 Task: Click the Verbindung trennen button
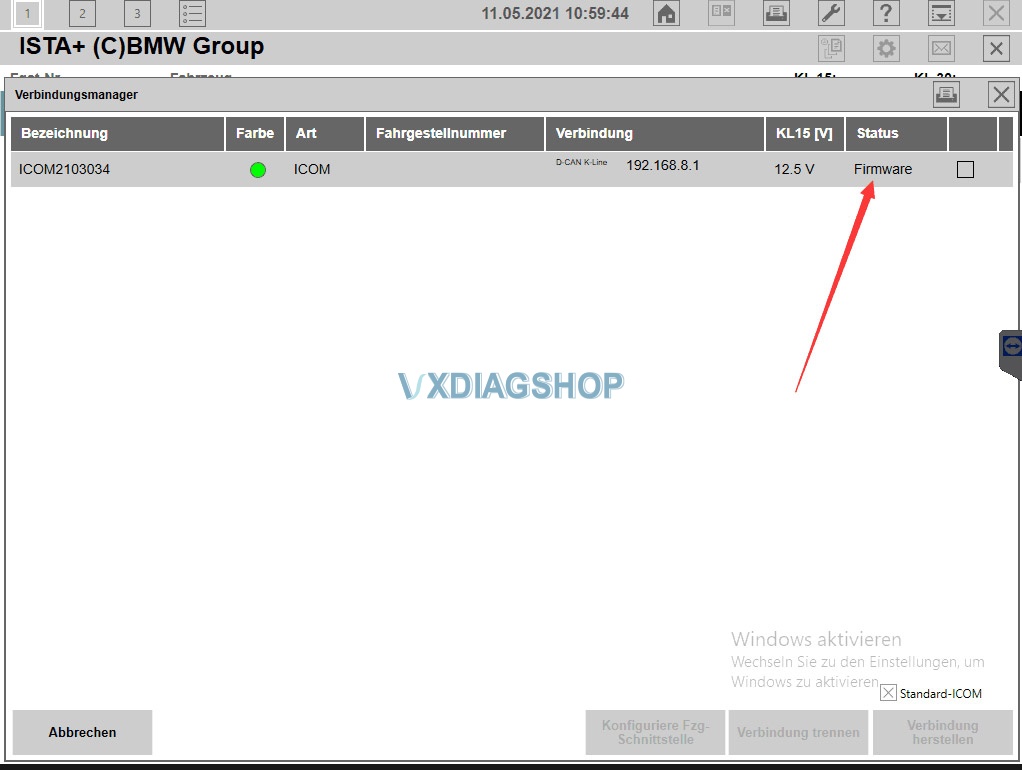pos(798,732)
